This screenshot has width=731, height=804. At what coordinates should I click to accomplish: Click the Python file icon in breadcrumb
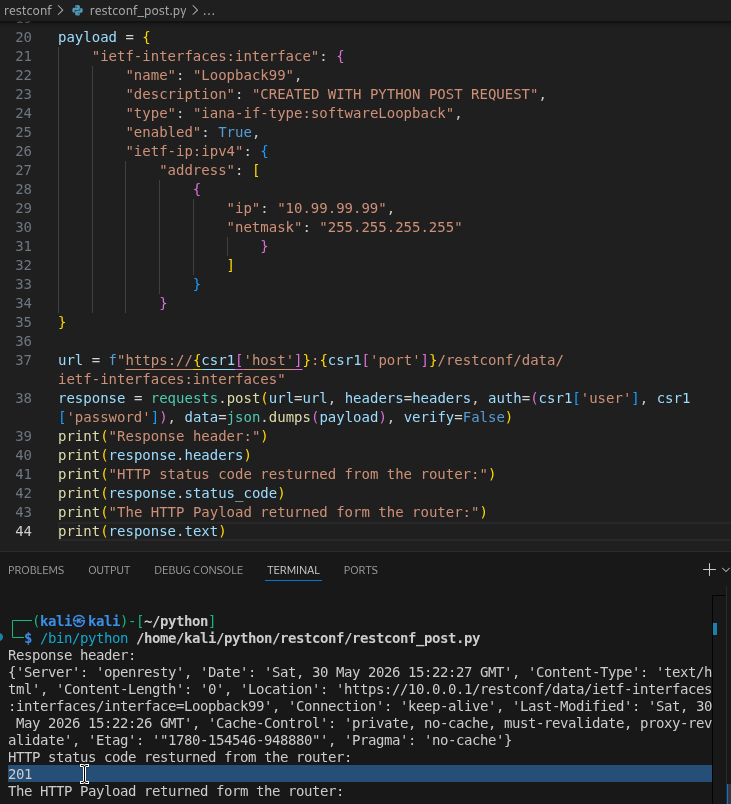77,10
